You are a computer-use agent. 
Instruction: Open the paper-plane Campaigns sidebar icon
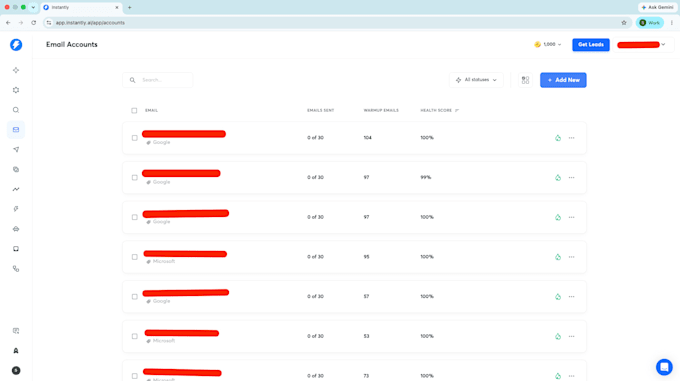point(16,150)
